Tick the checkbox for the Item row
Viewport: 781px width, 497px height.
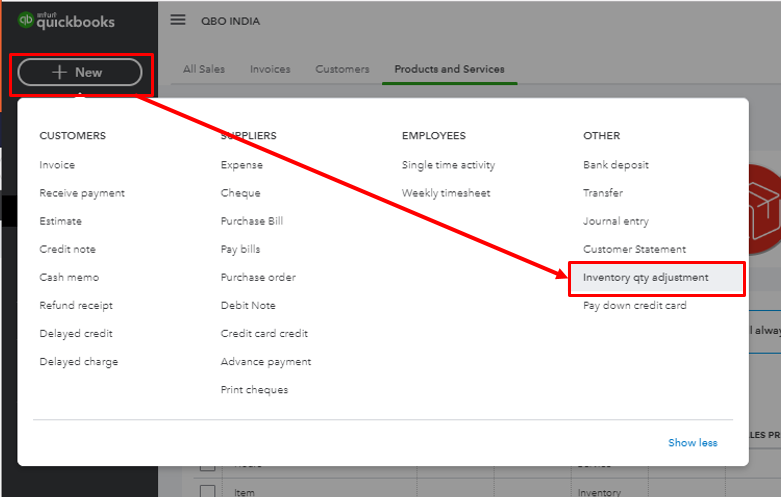[x=207, y=491]
